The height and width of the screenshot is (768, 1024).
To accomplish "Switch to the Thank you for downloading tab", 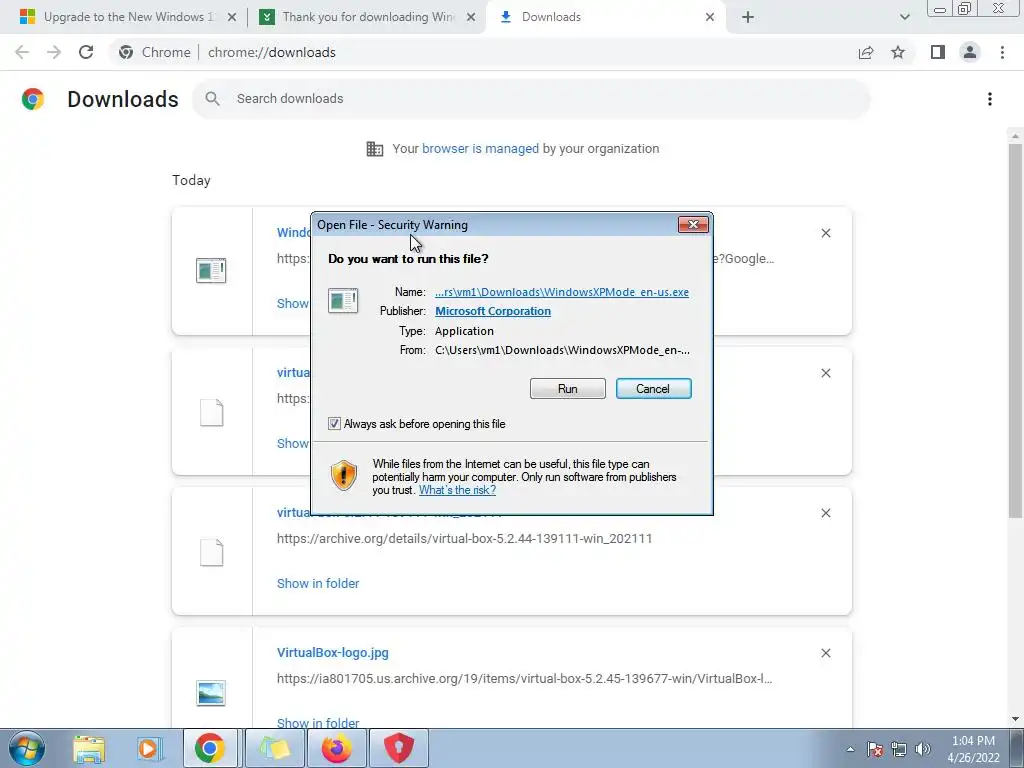I will tap(368, 17).
